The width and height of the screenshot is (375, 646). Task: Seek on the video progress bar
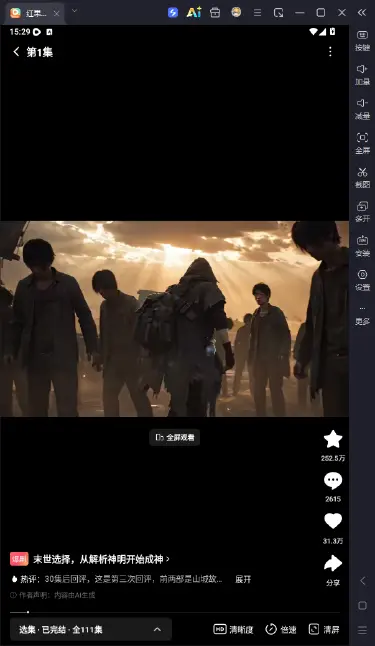coord(175,612)
